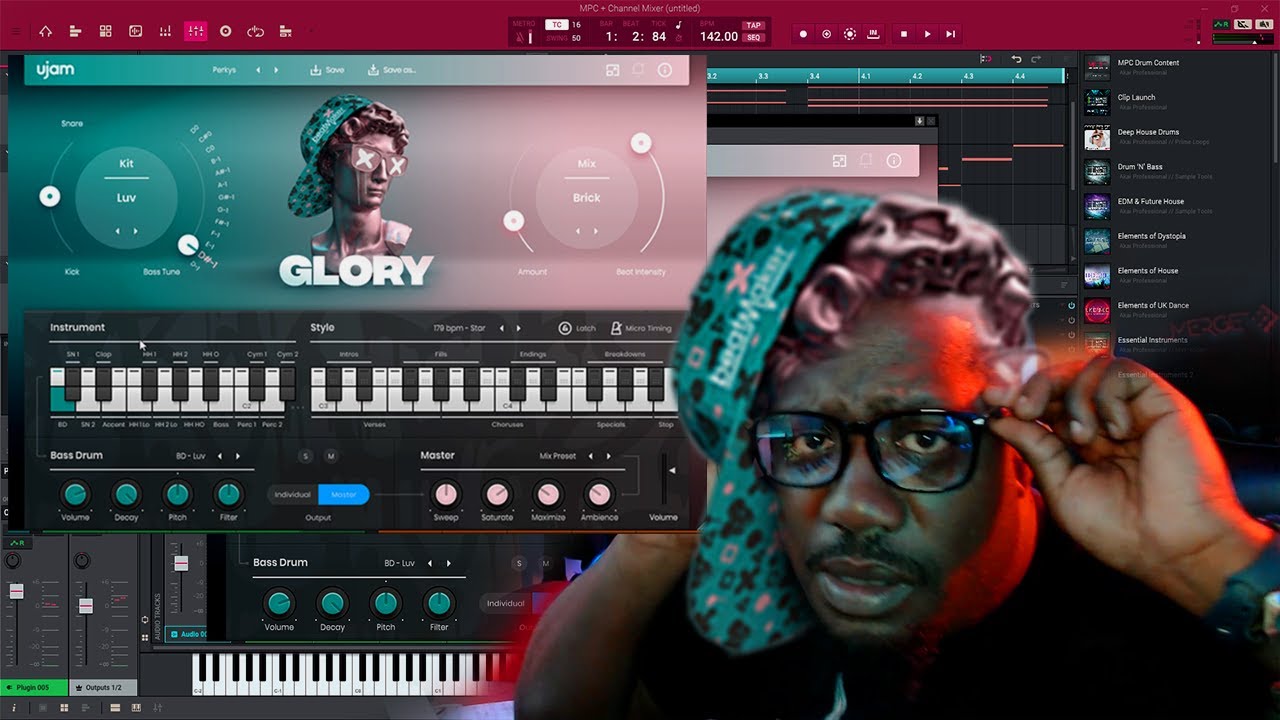Select next style arrow after 179 bpm
The width and height of the screenshot is (1280, 720).
(518, 328)
